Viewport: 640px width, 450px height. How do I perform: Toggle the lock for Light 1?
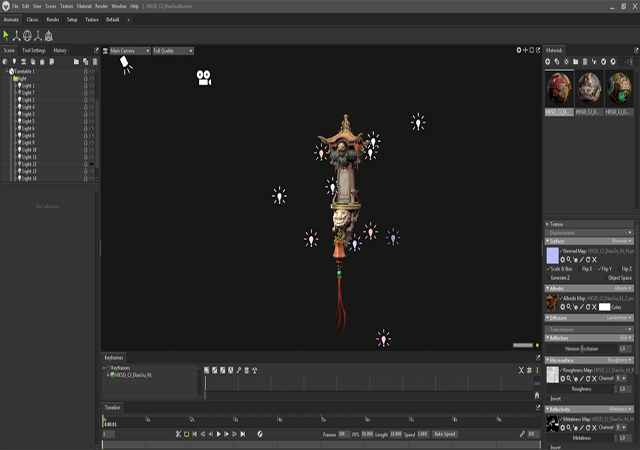point(85,86)
